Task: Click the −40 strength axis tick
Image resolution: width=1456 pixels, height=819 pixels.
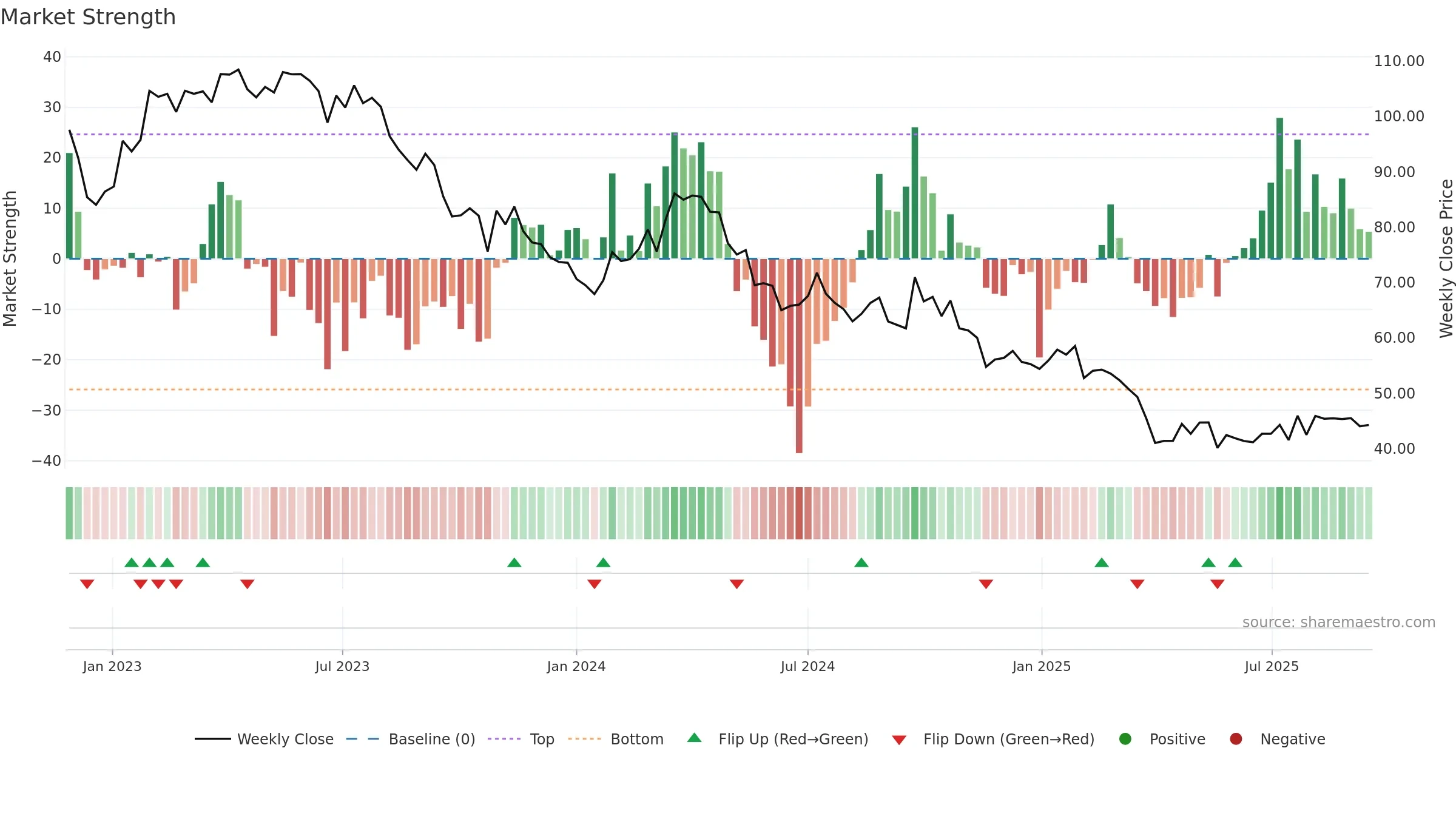Action: [47, 461]
